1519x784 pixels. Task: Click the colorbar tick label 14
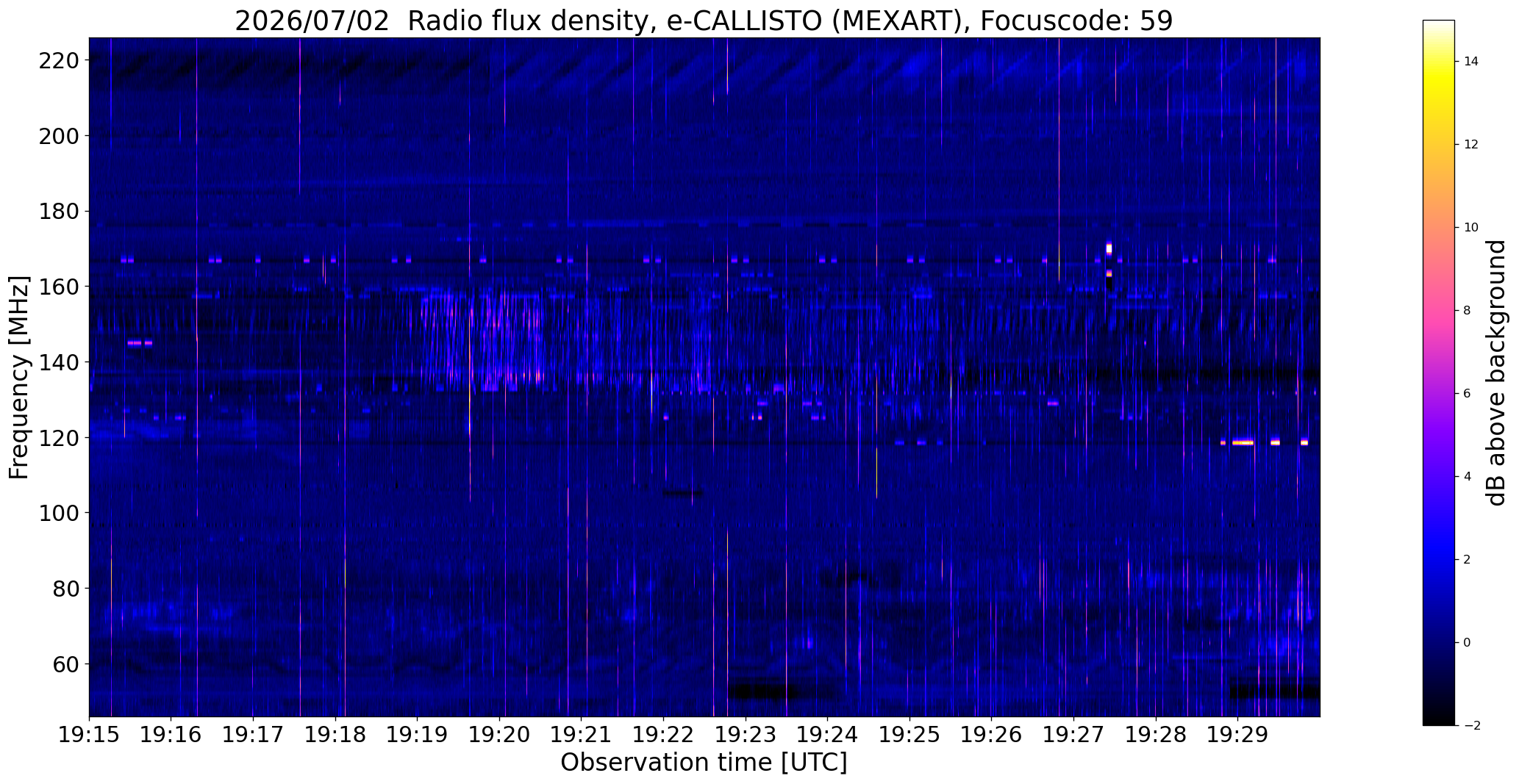tap(1471, 62)
